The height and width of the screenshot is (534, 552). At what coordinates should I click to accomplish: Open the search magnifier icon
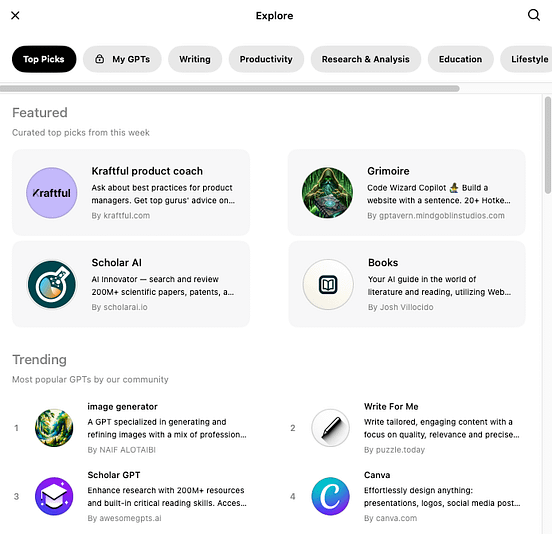[x=534, y=15]
